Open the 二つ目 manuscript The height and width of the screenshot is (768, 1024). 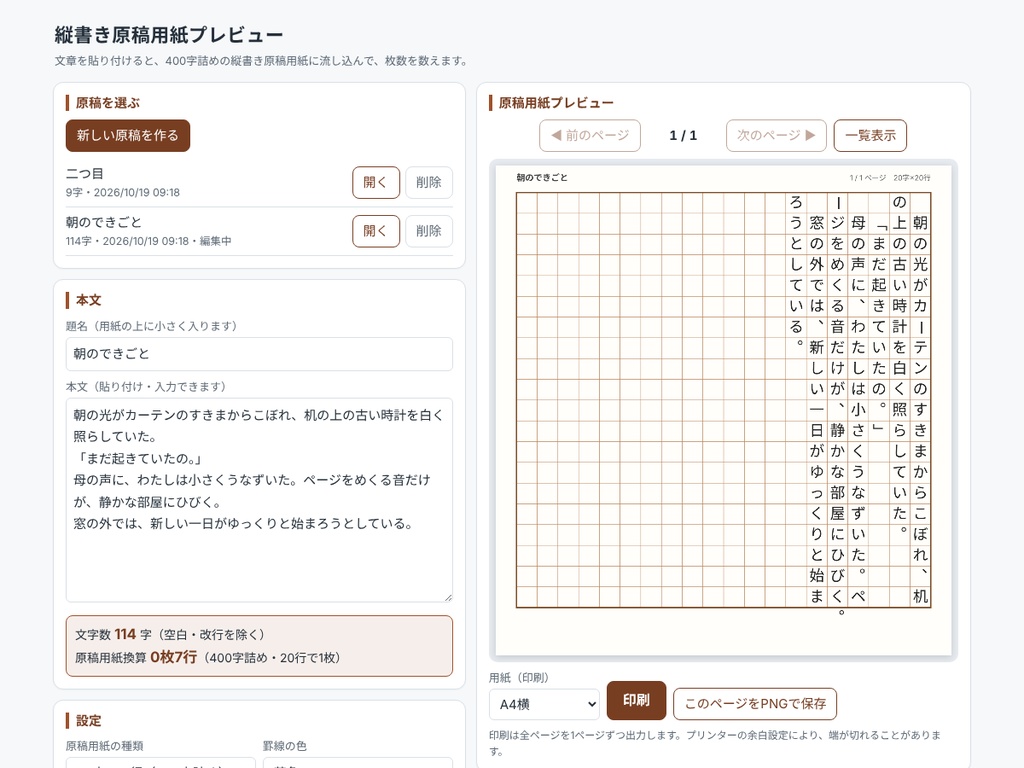tap(376, 182)
